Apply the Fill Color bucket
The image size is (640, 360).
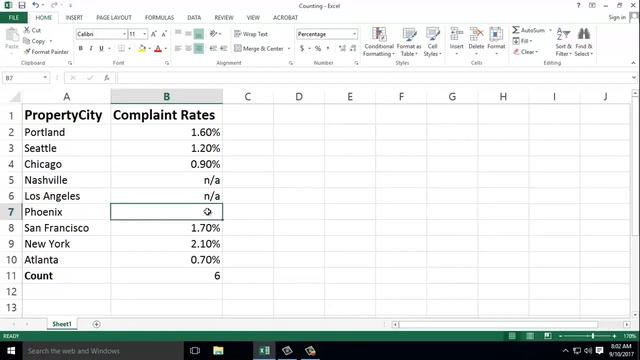point(142,49)
